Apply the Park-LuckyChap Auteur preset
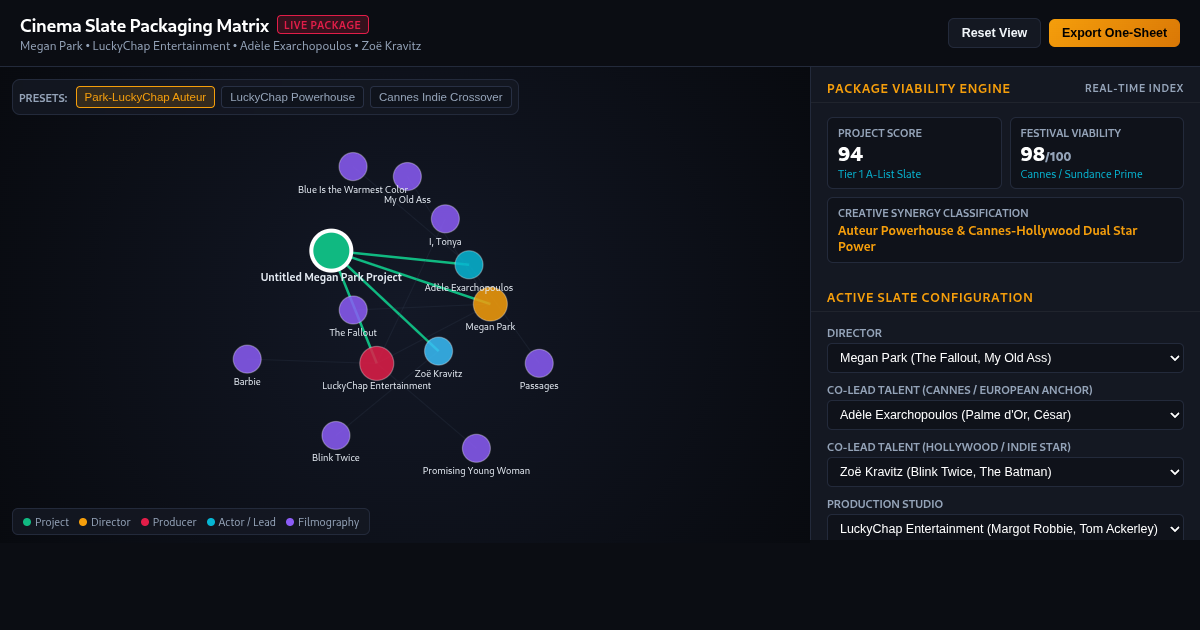The width and height of the screenshot is (1200, 630). click(145, 97)
